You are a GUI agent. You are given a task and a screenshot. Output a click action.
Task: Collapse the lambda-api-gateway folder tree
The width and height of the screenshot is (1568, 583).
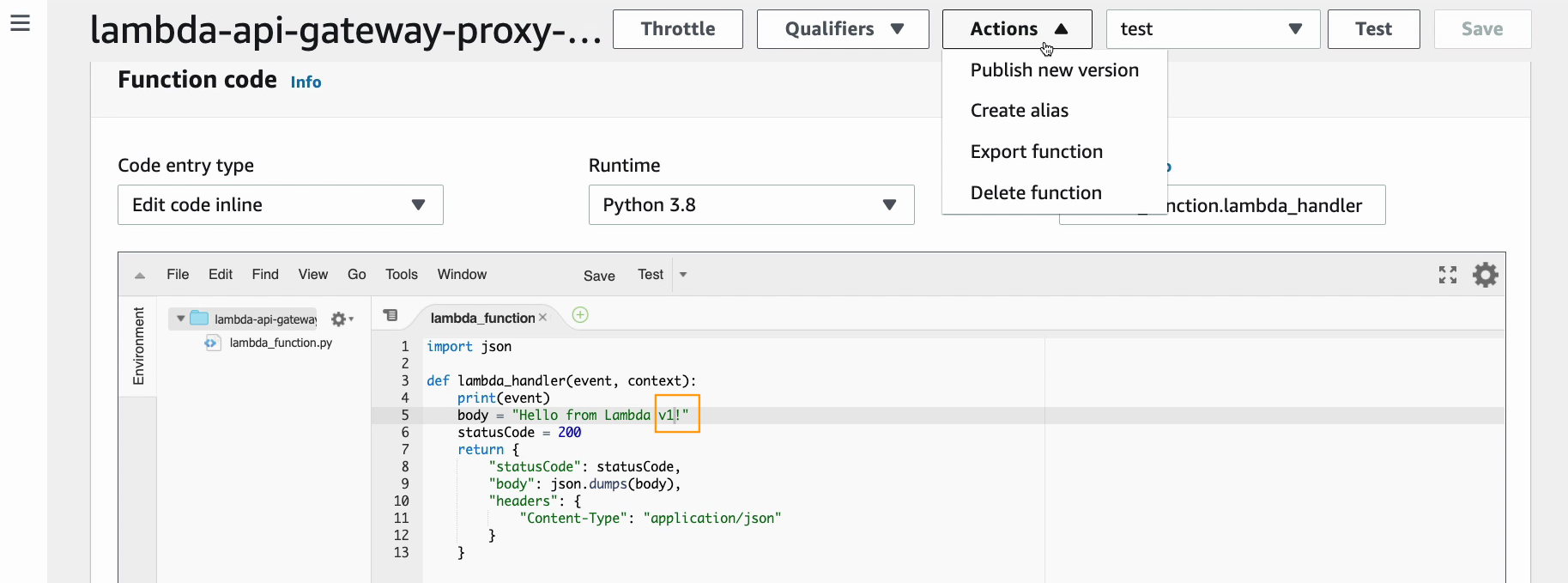pos(180,319)
